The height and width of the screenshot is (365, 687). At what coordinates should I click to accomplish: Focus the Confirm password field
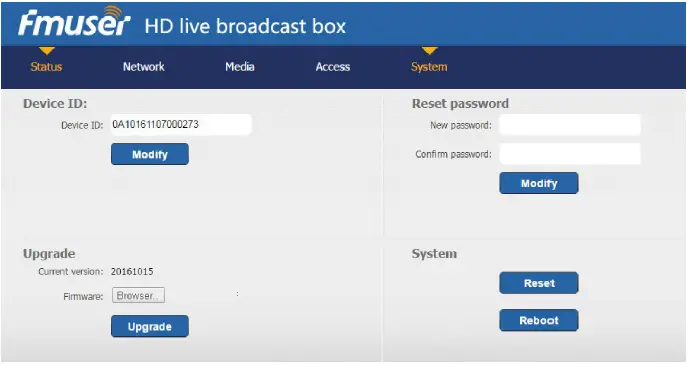coord(570,154)
